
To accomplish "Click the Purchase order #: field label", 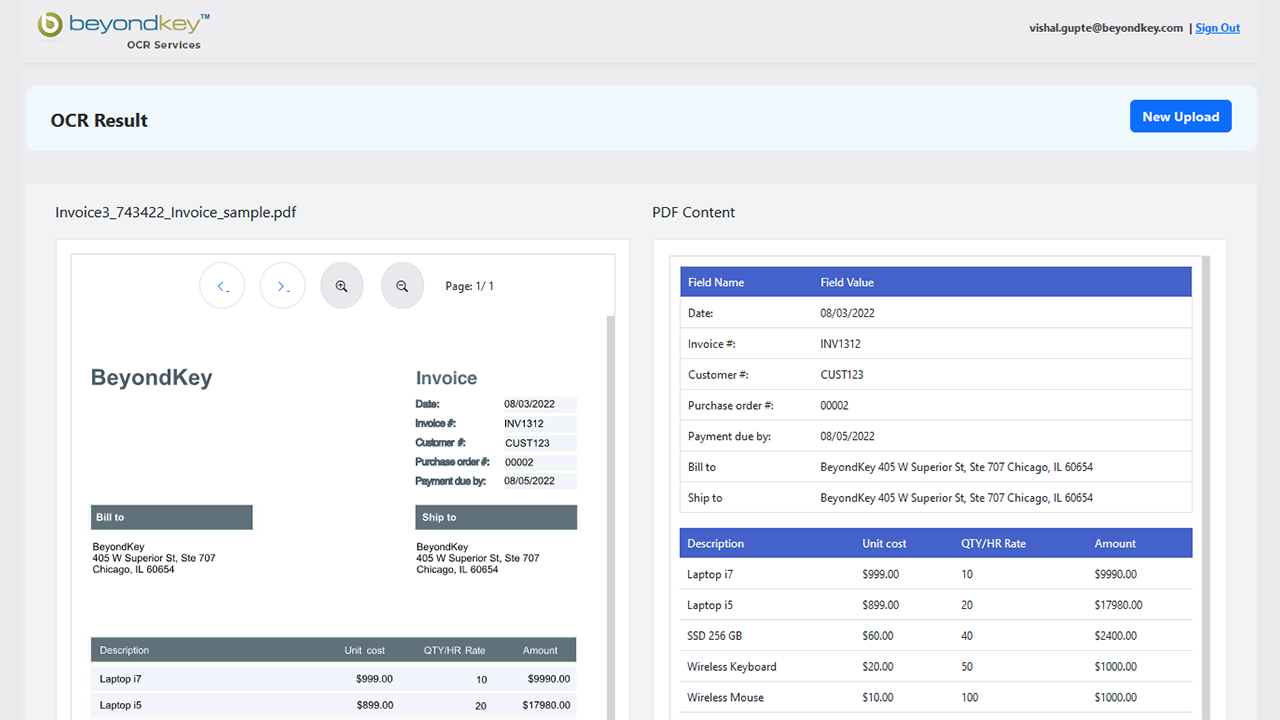I will (x=731, y=406).
